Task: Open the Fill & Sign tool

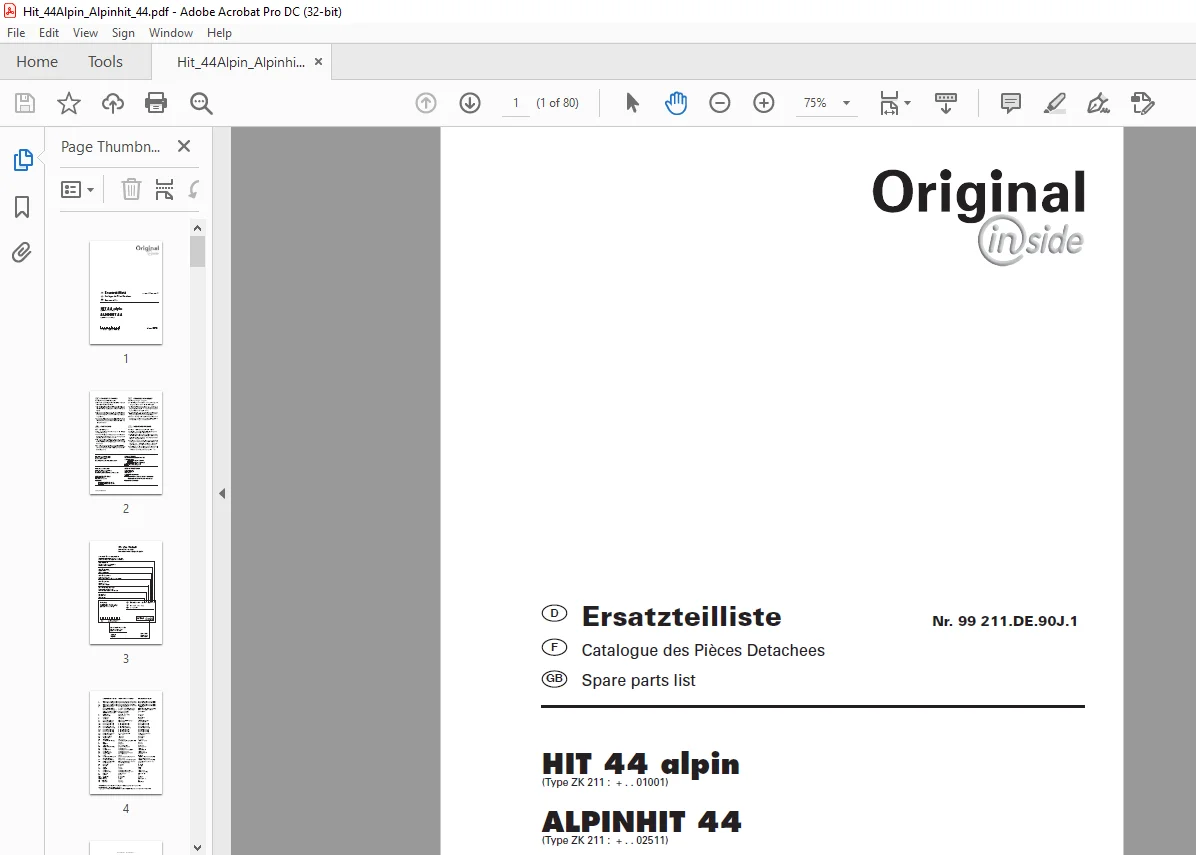Action: click(x=1098, y=103)
